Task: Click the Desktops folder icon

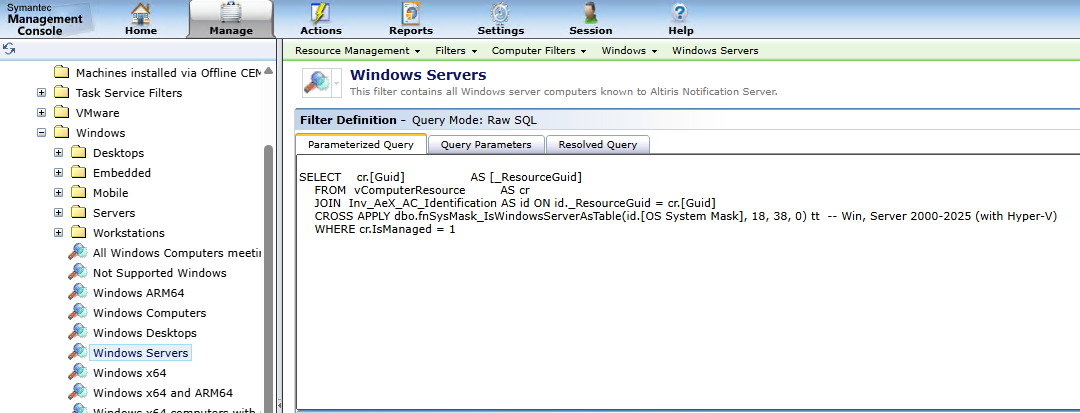Action: 79,152
